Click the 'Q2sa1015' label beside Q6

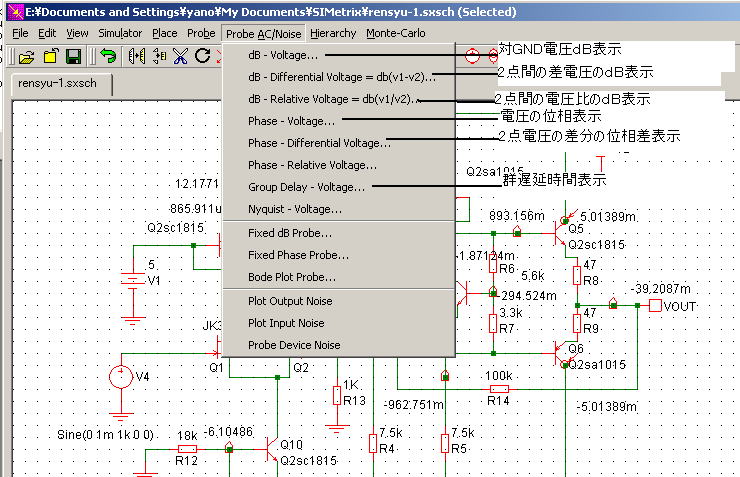pyautogui.click(x=597, y=365)
